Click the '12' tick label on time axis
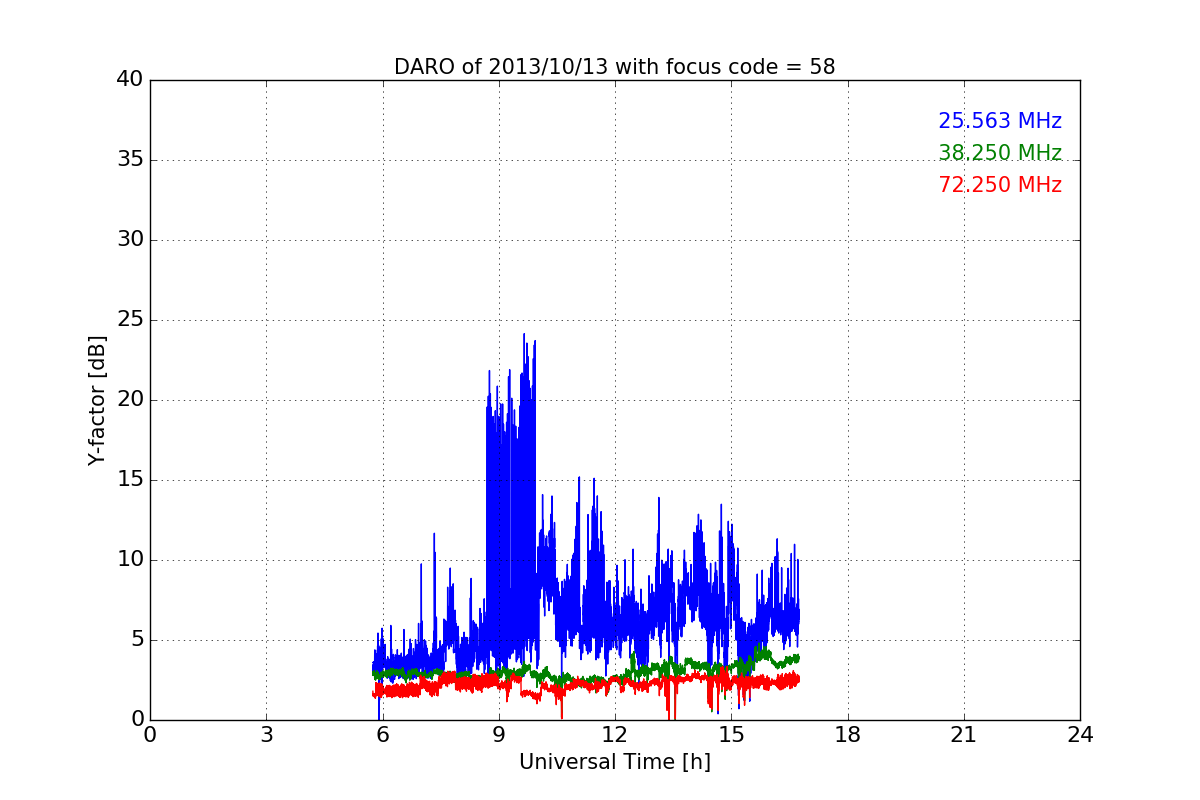The height and width of the screenshot is (800, 1200). tap(615, 735)
